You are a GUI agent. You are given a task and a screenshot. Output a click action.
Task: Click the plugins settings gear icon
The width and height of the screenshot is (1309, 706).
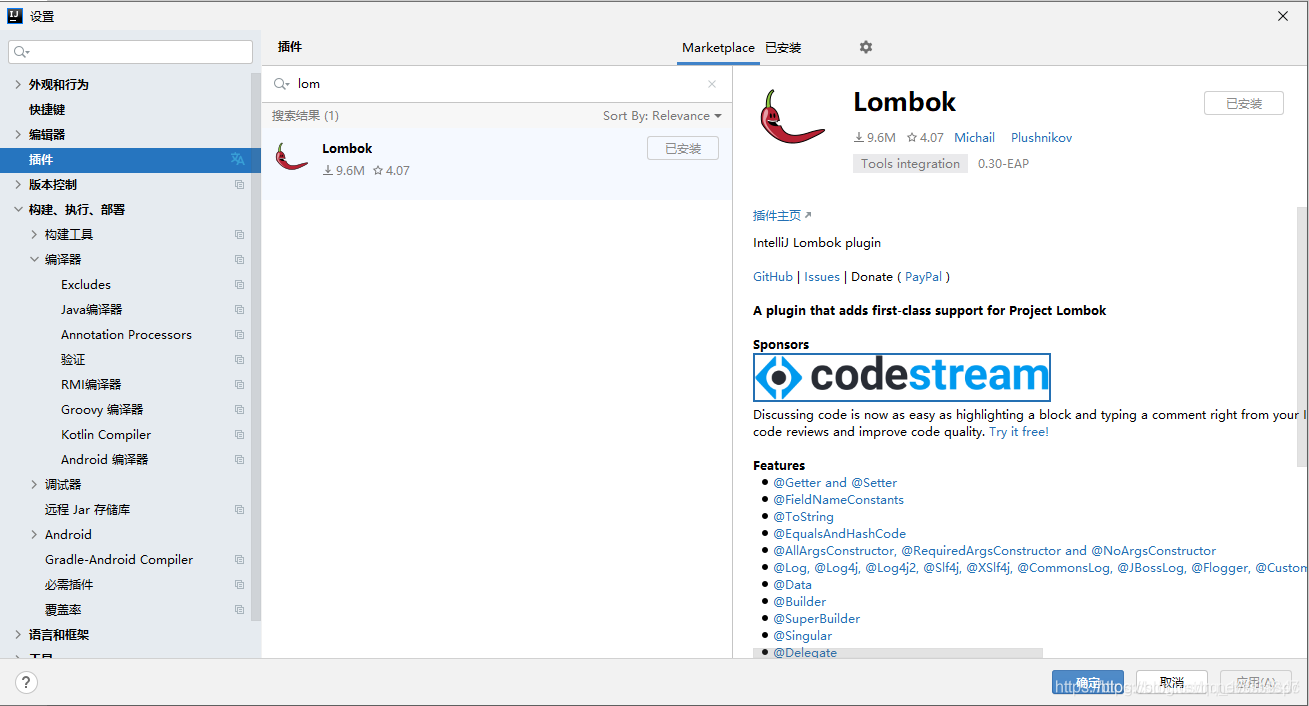point(866,47)
